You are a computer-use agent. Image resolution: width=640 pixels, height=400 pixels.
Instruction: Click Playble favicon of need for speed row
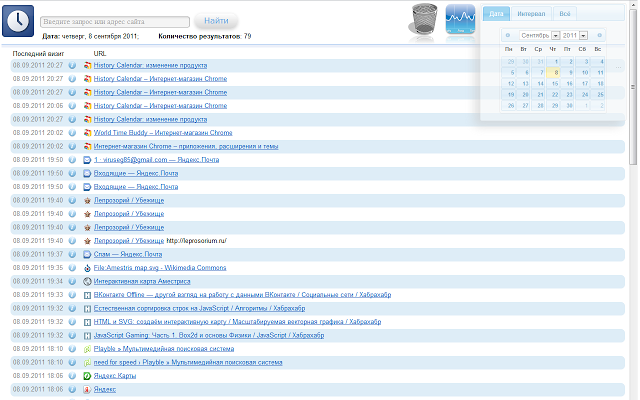click(87, 362)
